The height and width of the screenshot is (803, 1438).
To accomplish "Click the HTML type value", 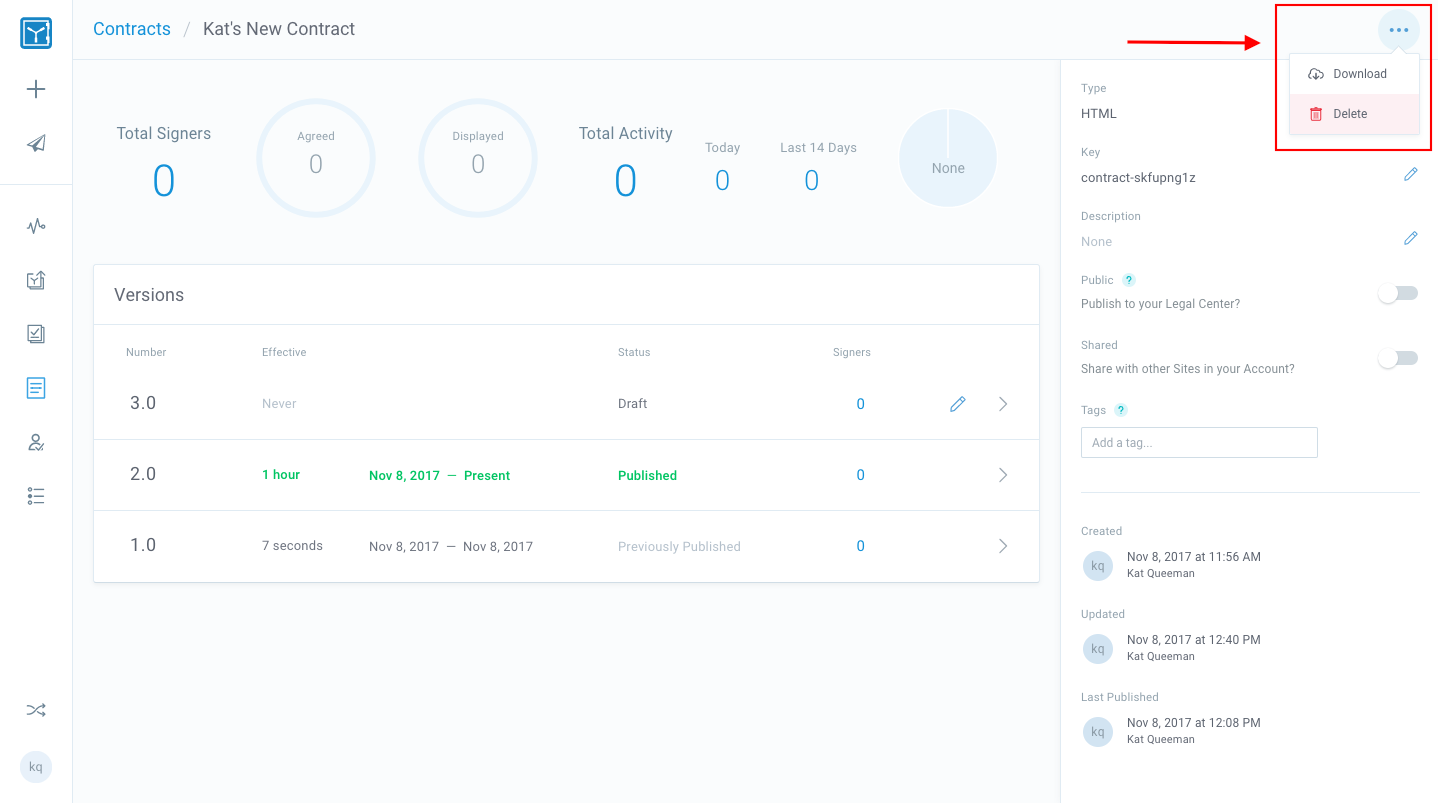I will (x=1099, y=114).
